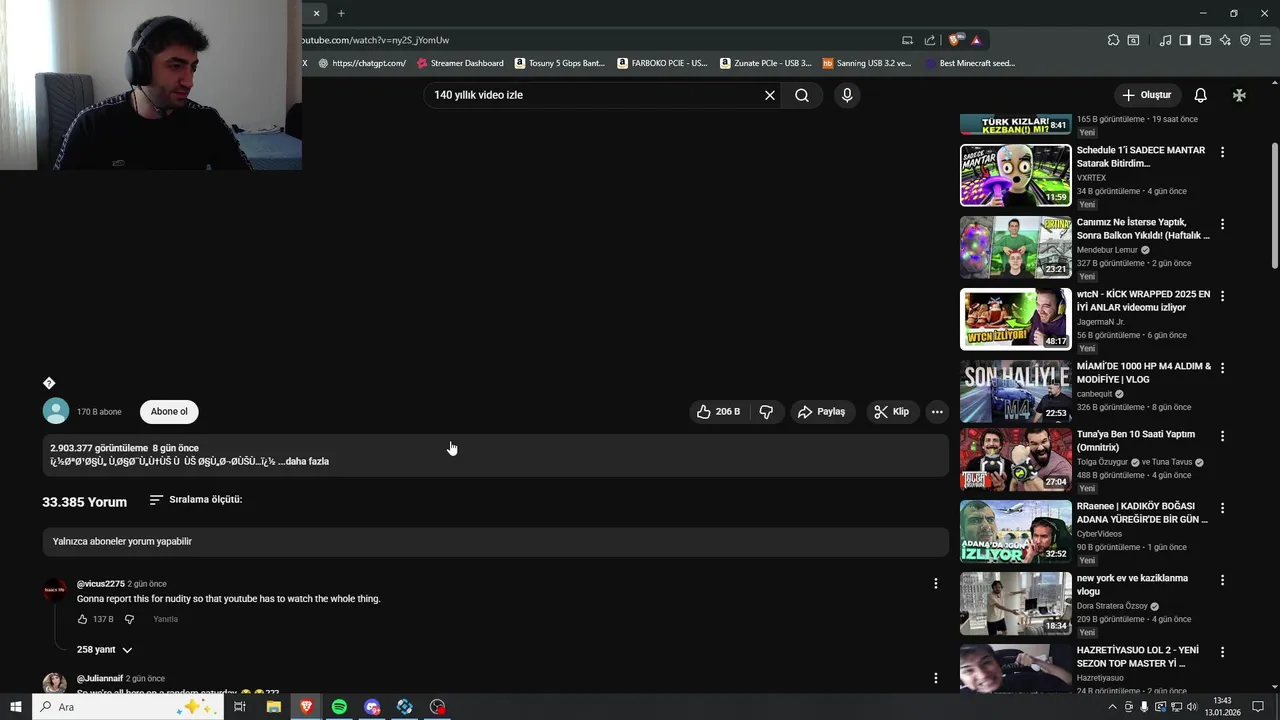The width and height of the screenshot is (1280, 720).
Task: Open account avatar menu in YouTube header
Action: (x=1239, y=95)
